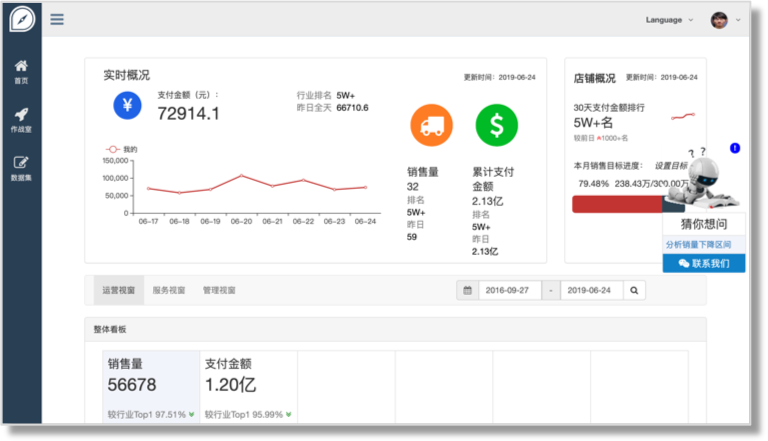Screen dimensions: 768x441
Task: Open 数据集 edit icon in the sidebar
Action: tap(21, 168)
